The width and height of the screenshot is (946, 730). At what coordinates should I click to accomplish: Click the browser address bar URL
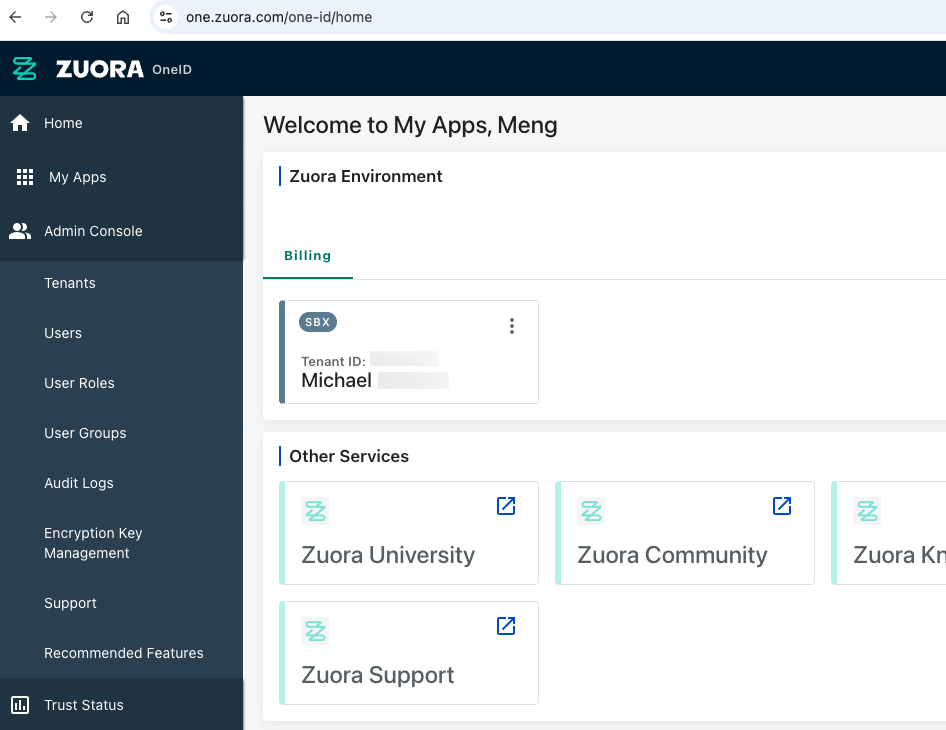pyautogui.click(x=279, y=17)
